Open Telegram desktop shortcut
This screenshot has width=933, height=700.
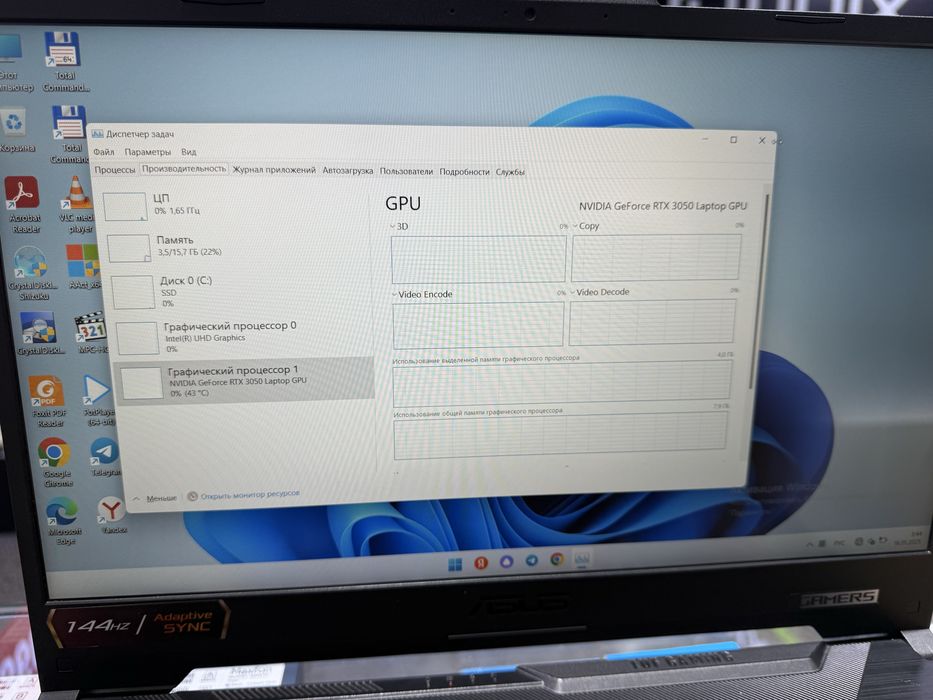point(105,457)
